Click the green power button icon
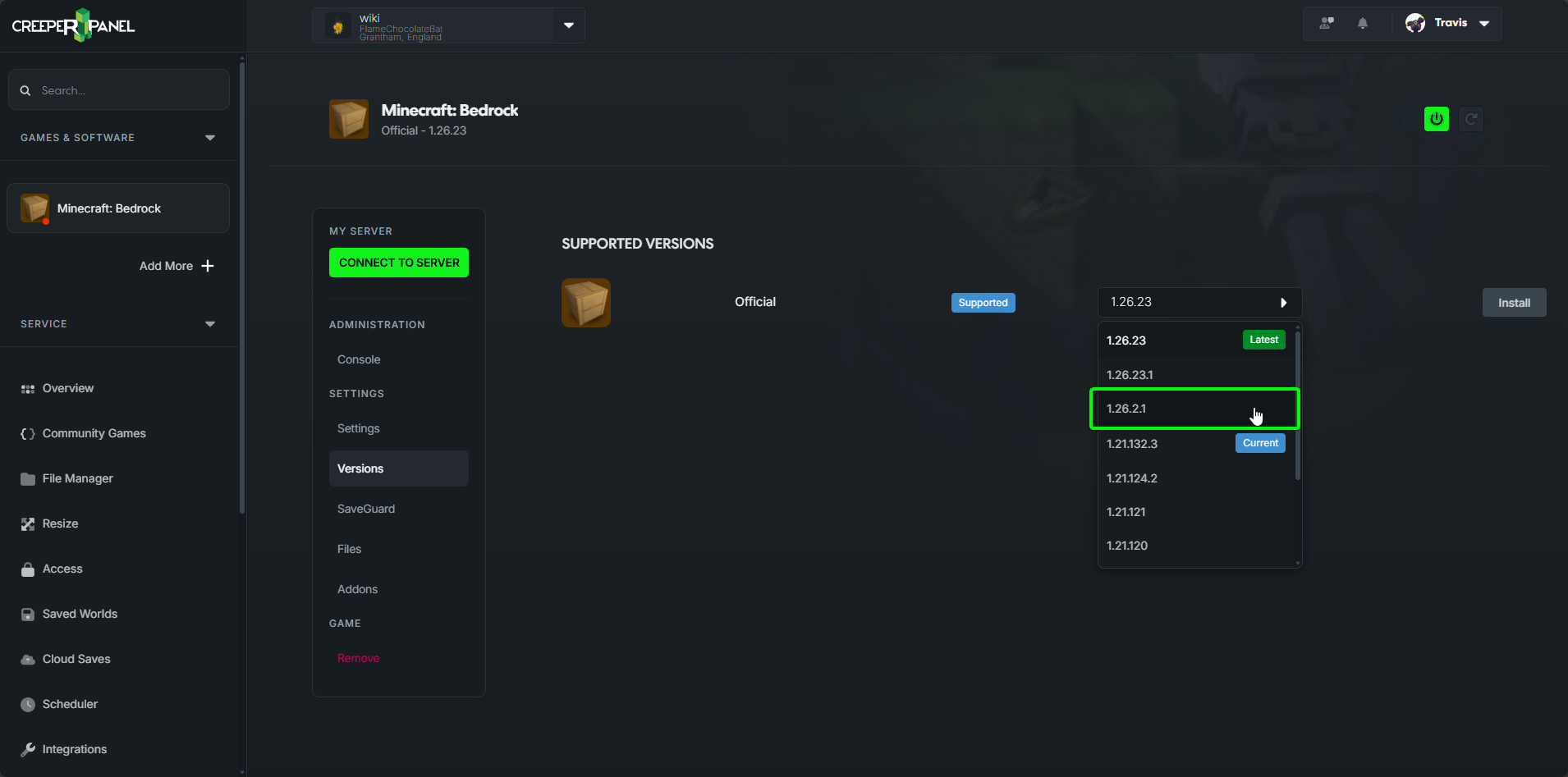1568x777 pixels. tap(1437, 119)
